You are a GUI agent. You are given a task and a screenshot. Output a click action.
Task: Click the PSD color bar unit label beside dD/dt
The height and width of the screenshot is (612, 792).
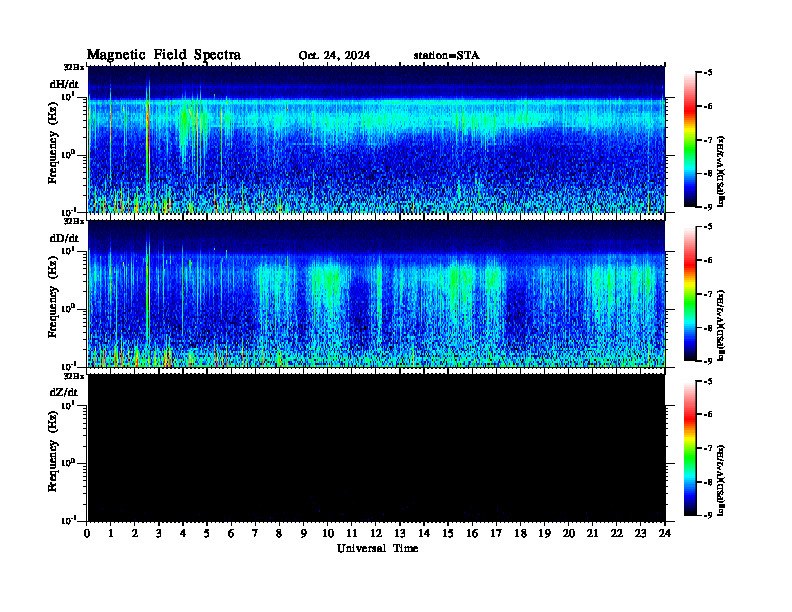pyautogui.click(x=722, y=325)
